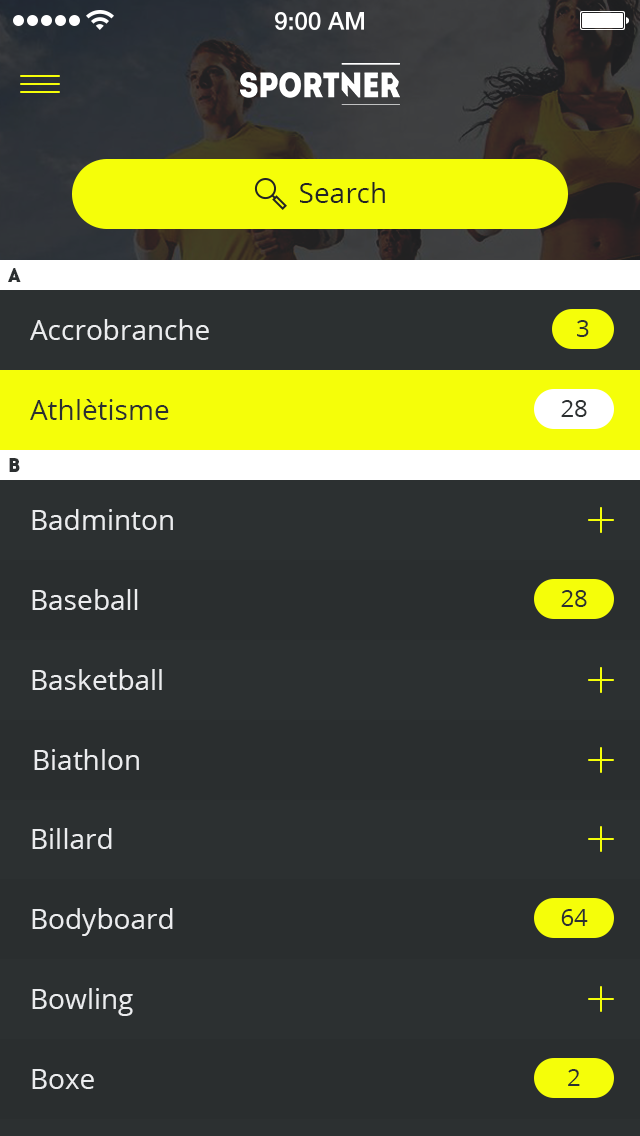Viewport: 640px width, 1136px height.
Task: Tap the plus icon beside Bowling
Action: 600,999
